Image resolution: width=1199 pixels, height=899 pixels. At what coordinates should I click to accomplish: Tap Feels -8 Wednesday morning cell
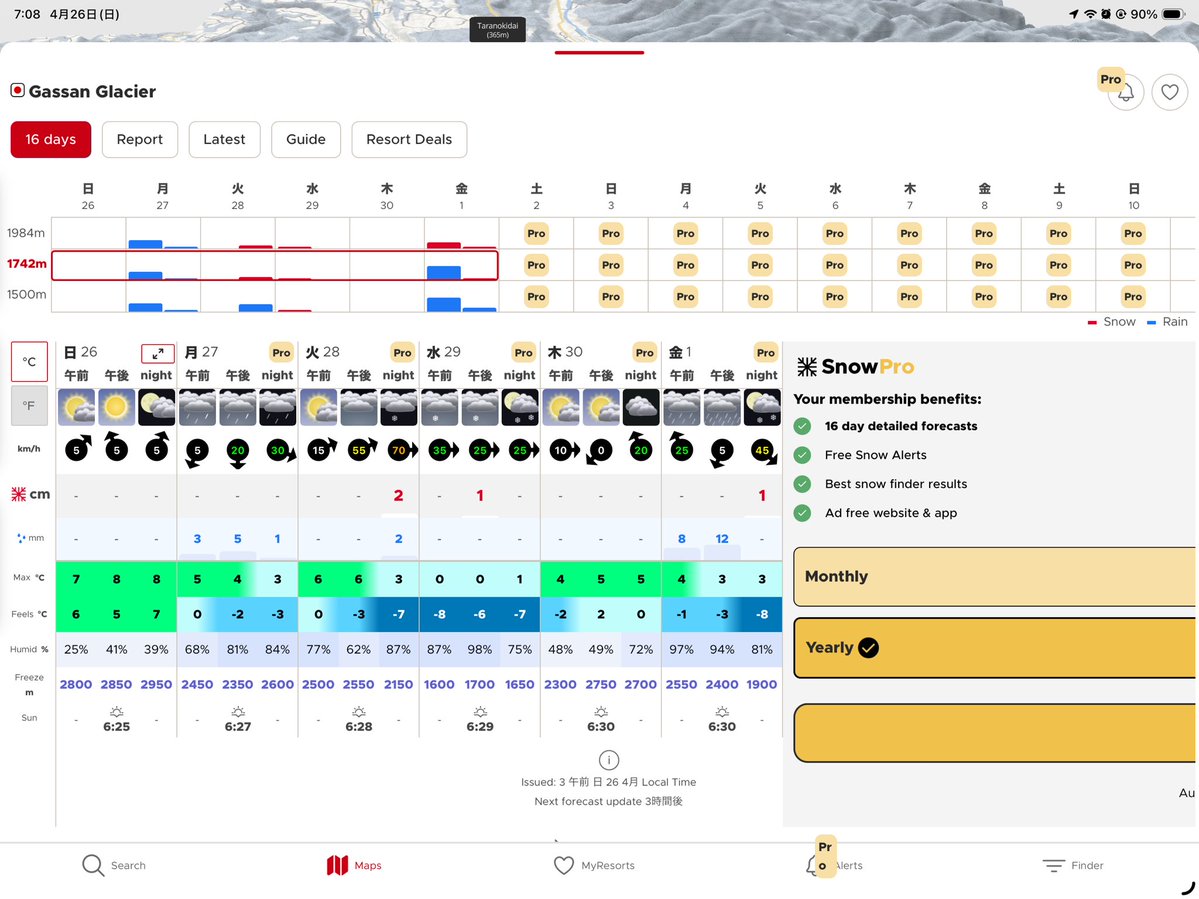tap(439, 615)
